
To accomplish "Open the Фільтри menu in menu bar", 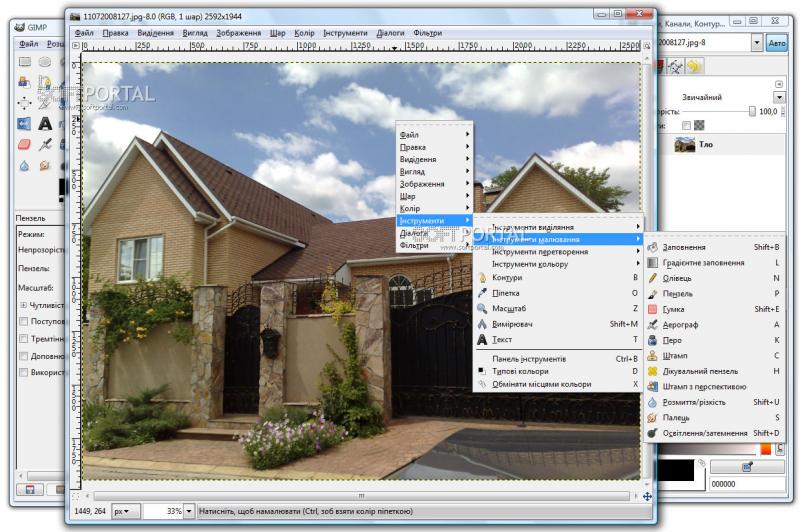I will coord(427,33).
